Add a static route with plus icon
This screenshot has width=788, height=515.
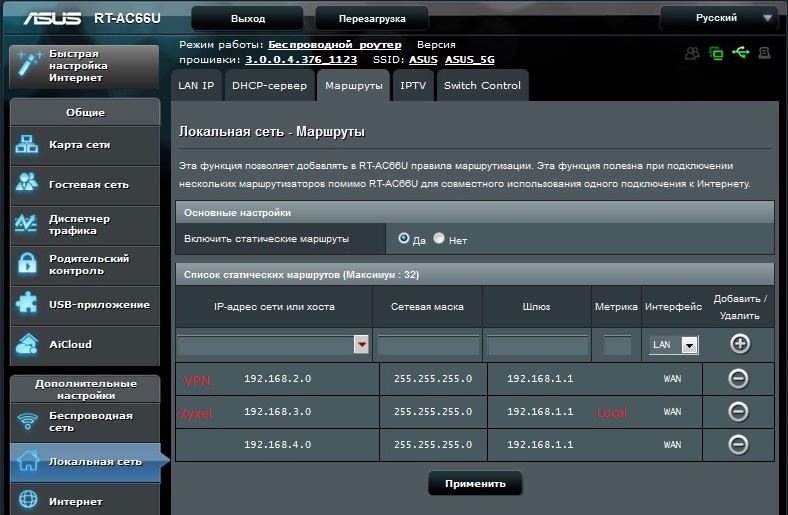tap(740, 344)
